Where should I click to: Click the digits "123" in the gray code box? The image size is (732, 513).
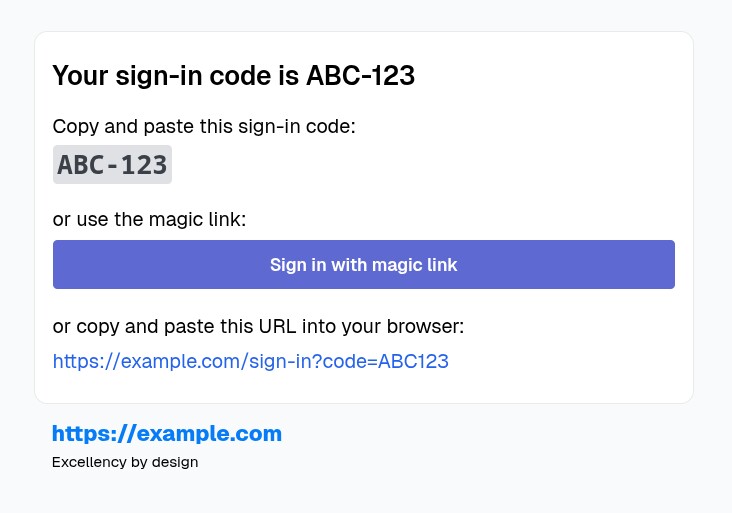[144, 165]
